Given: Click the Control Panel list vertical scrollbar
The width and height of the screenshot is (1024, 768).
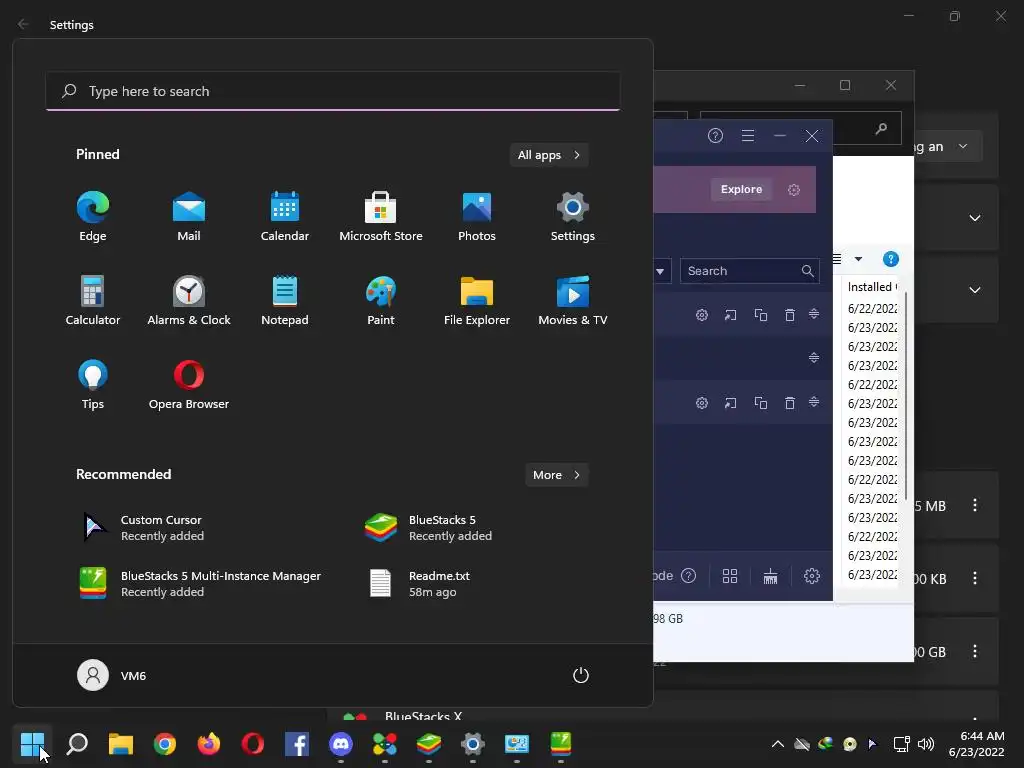Looking at the screenshot, I should click(906, 396).
